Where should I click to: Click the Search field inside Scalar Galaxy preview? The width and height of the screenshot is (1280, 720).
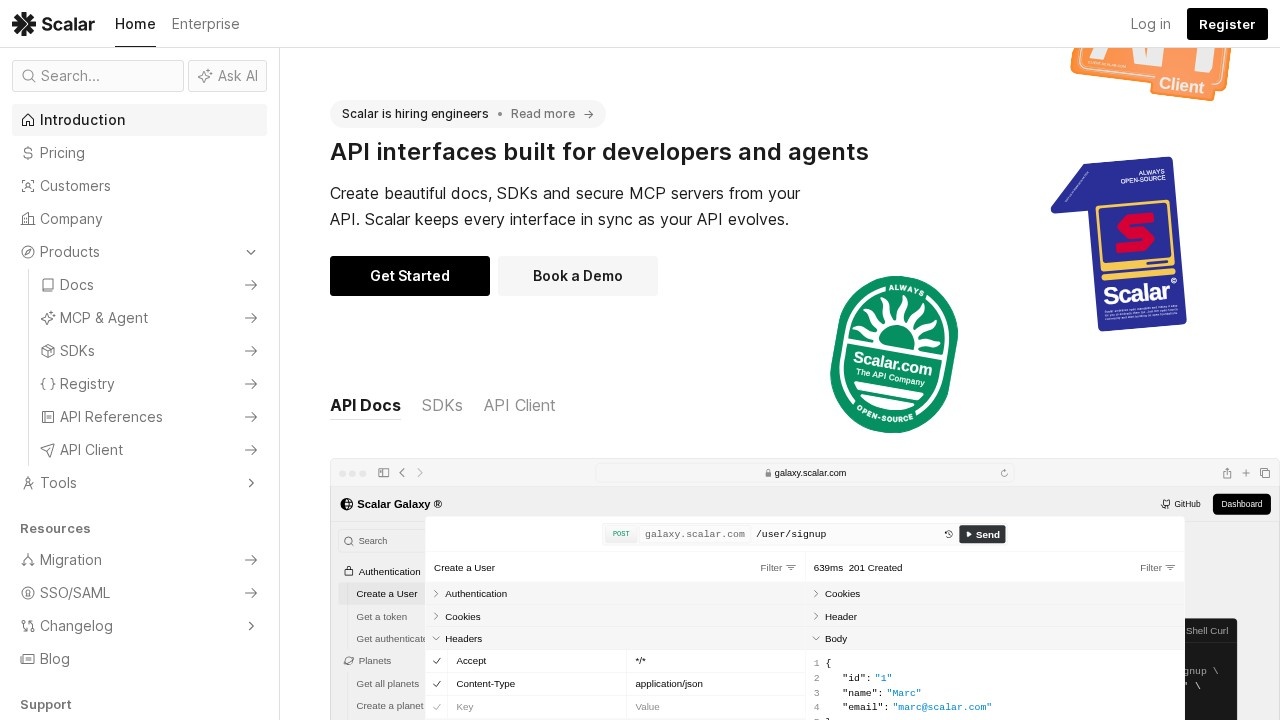point(381,541)
